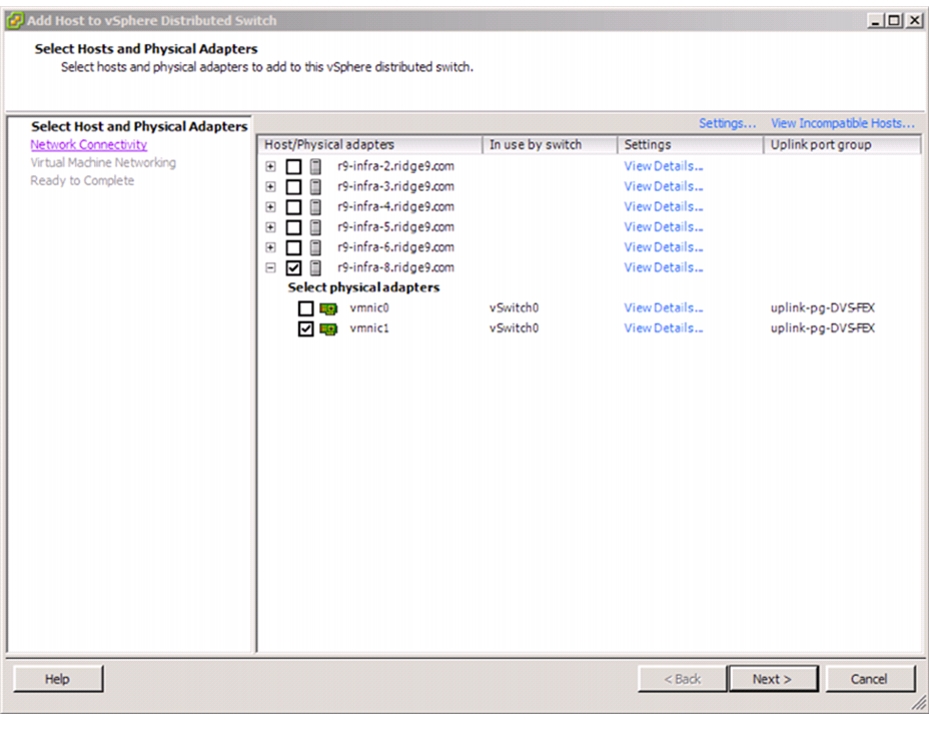
Task: Enable the vmnic0 adapter checkbox
Action: 306,308
